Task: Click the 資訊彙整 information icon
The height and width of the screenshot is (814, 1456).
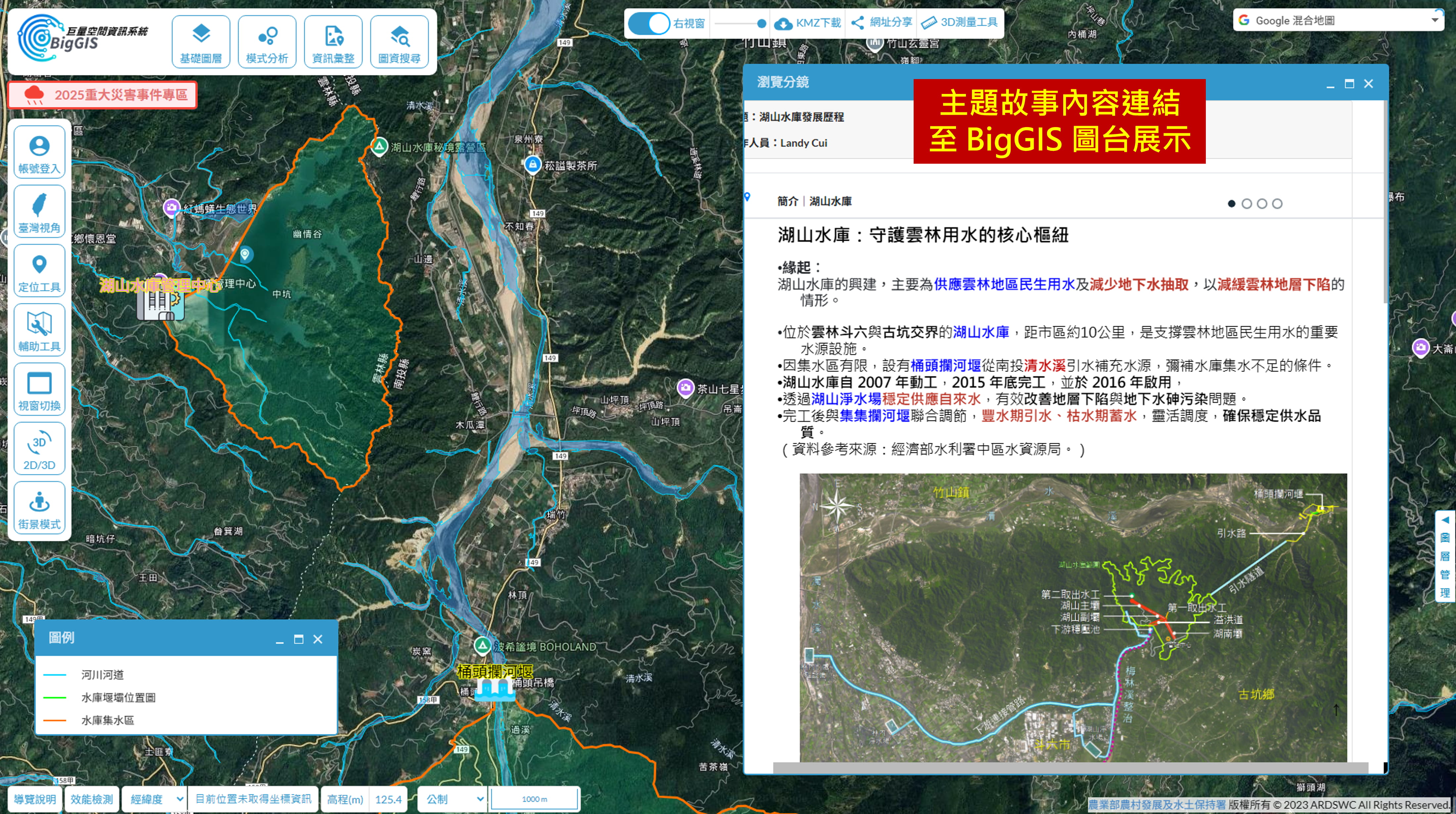Action: pos(333,42)
